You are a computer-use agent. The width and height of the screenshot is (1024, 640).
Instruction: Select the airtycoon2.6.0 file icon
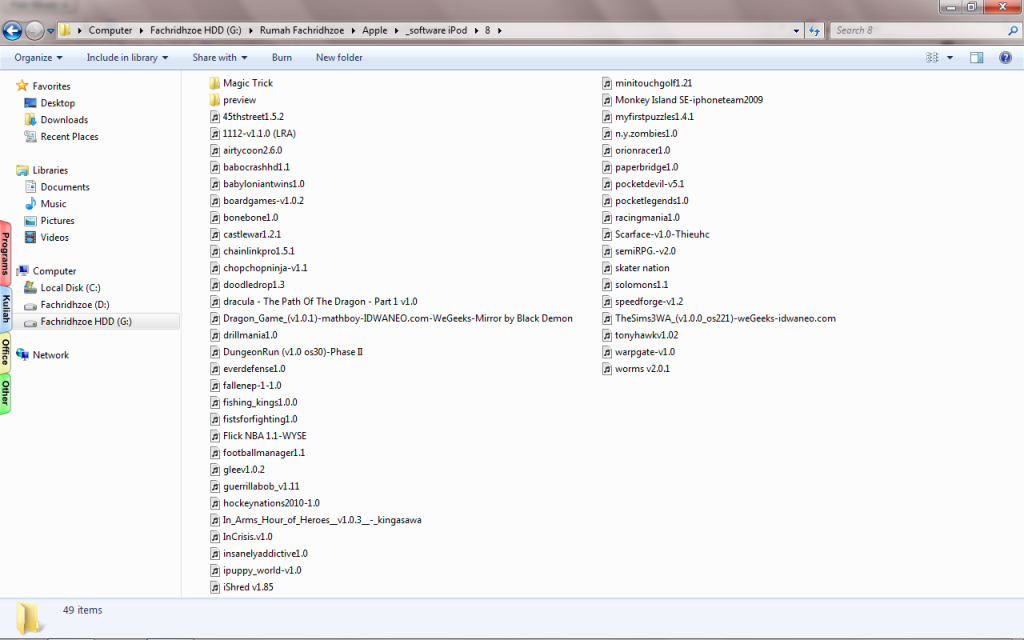215,151
